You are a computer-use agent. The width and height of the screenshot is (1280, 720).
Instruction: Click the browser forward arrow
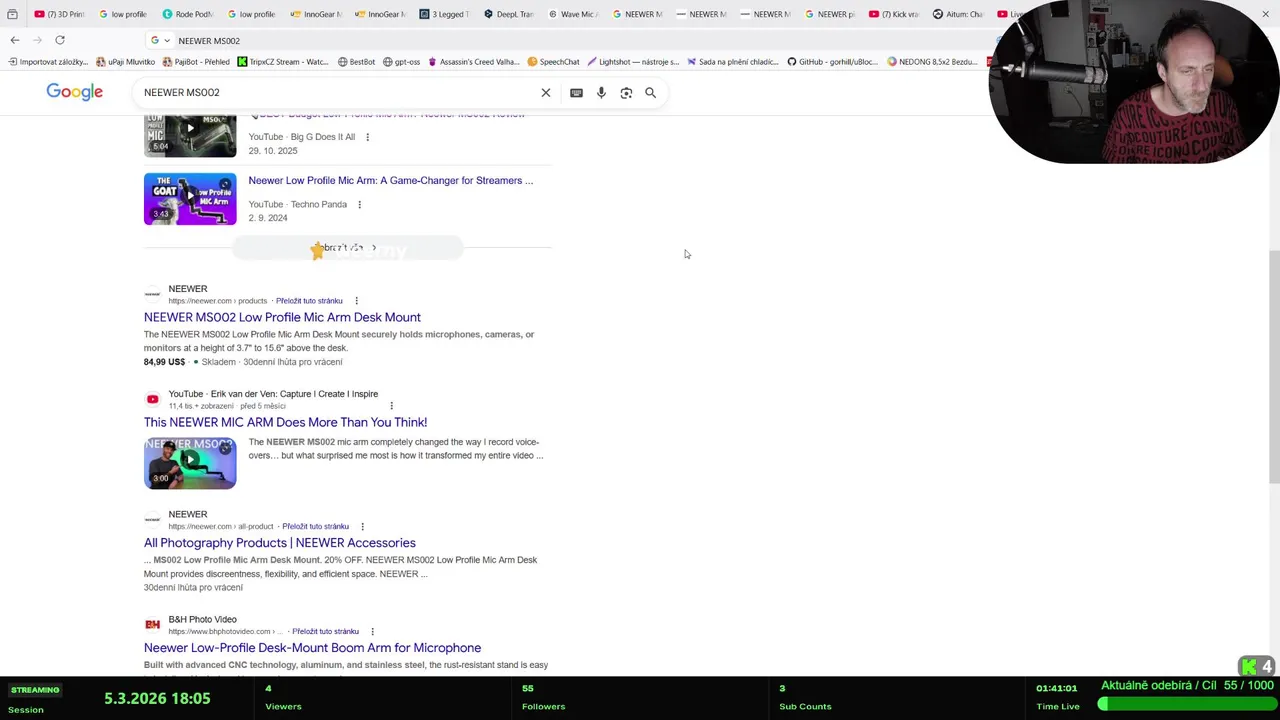[x=38, y=40]
